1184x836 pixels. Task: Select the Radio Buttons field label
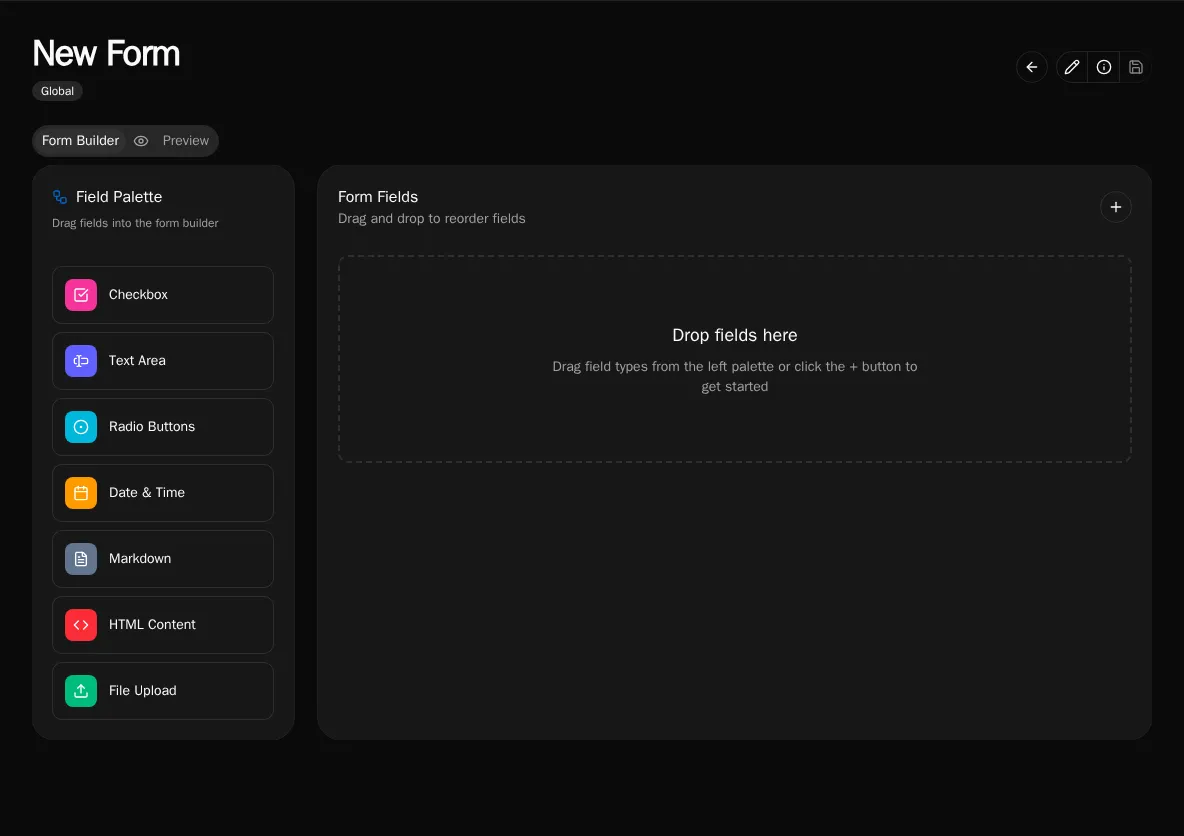[x=152, y=427]
